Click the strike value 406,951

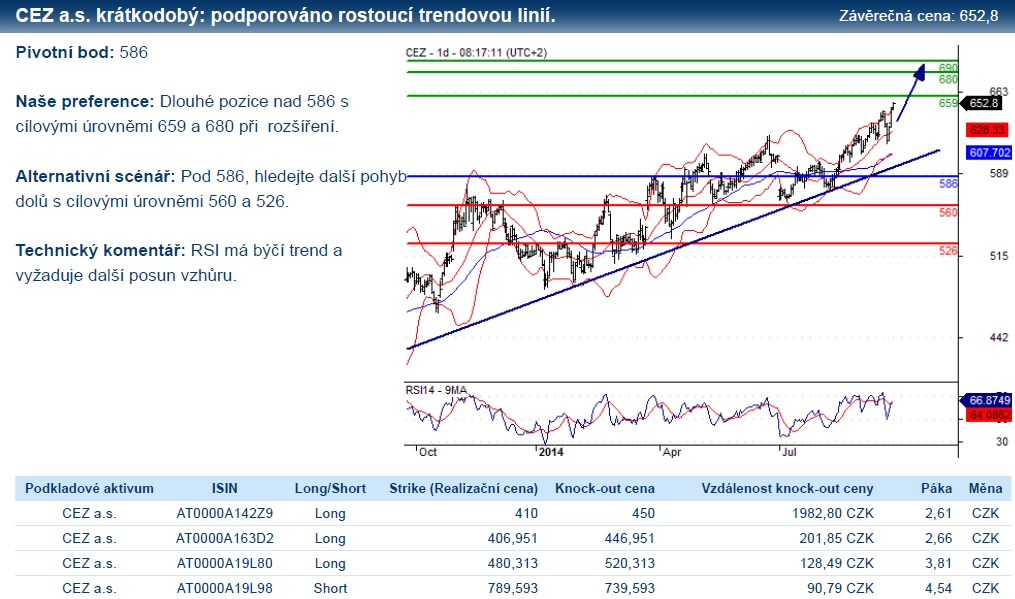[513, 539]
